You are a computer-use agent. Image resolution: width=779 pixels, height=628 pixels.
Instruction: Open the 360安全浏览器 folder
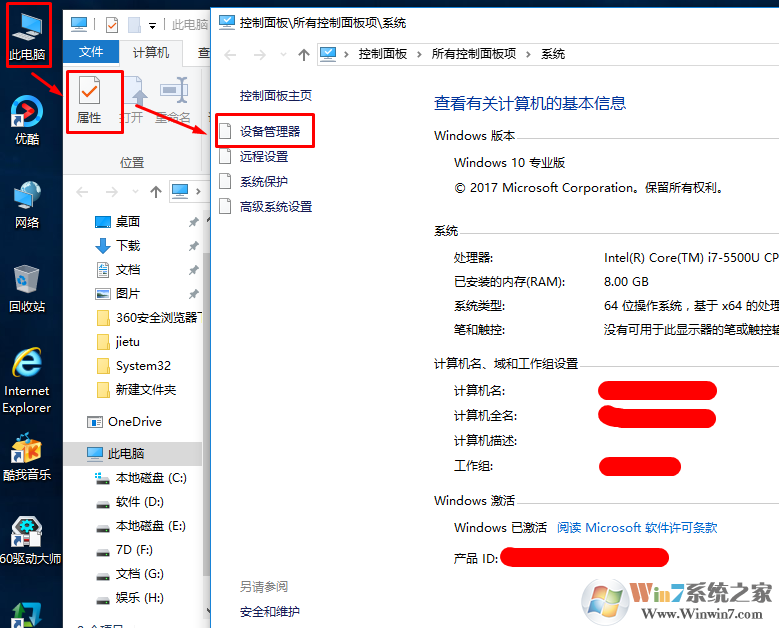click(149, 317)
